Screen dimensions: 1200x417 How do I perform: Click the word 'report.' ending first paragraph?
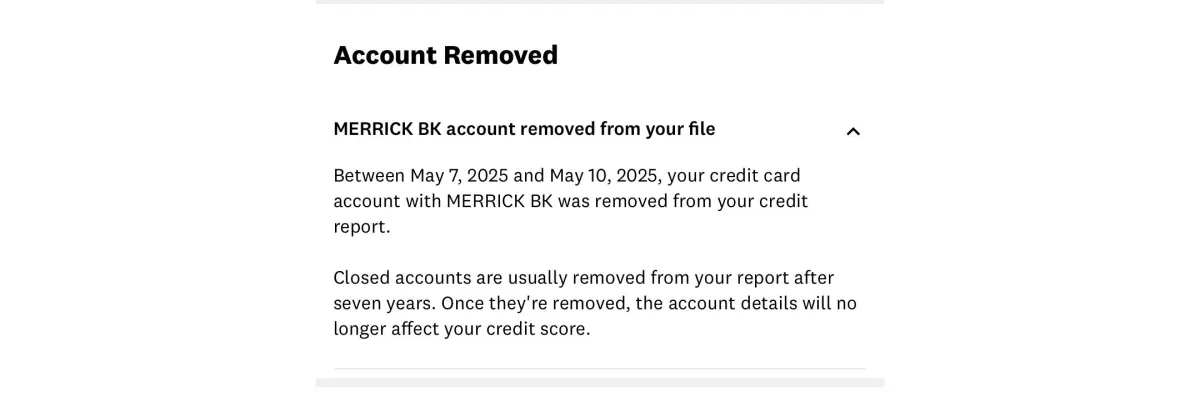coord(362,227)
